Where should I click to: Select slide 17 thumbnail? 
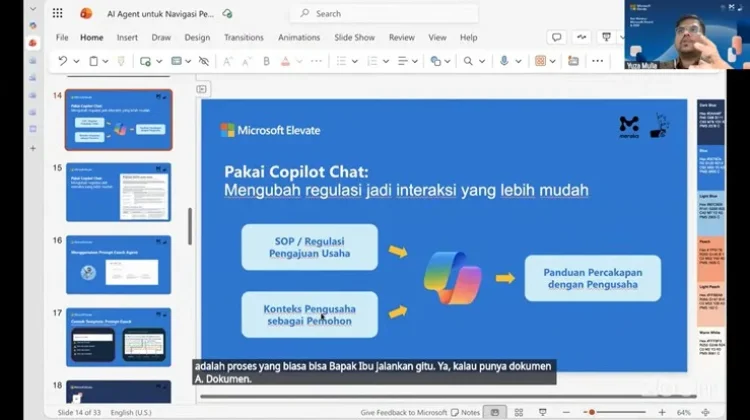118,337
